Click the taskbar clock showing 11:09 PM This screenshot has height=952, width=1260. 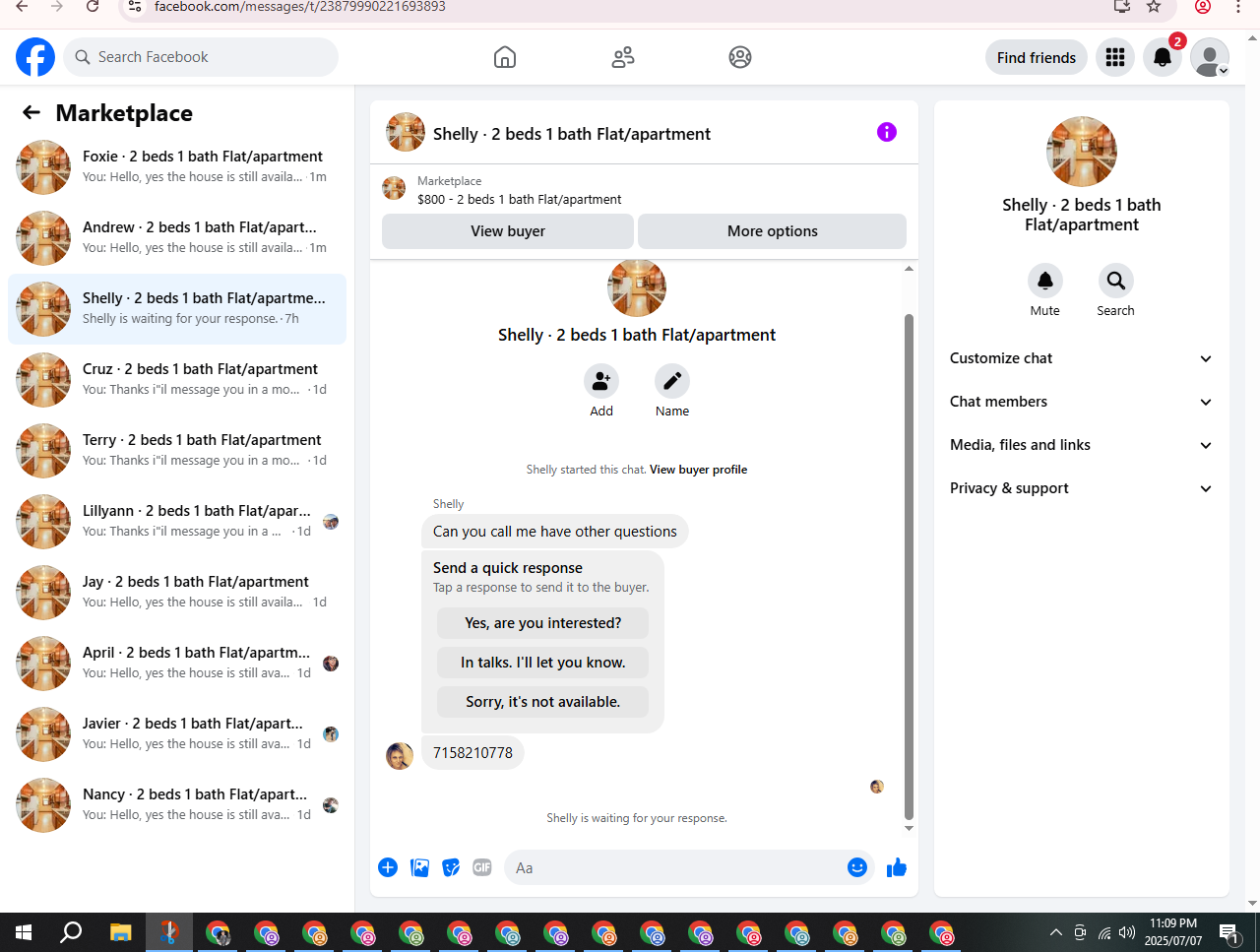coord(1173,932)
